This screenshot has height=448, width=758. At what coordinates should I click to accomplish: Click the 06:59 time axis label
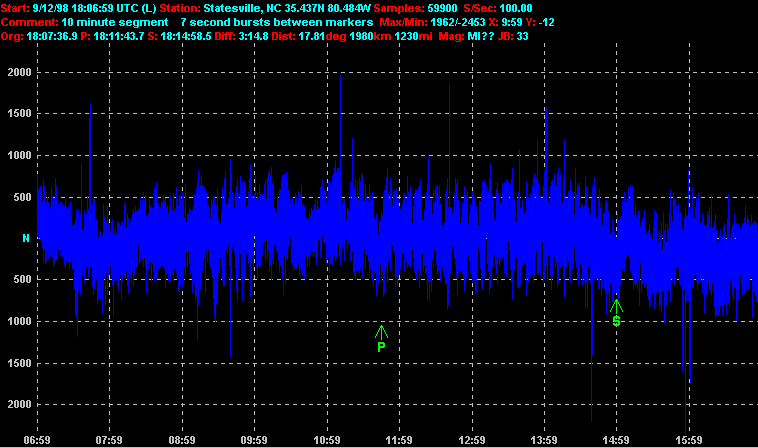point(37,440)
